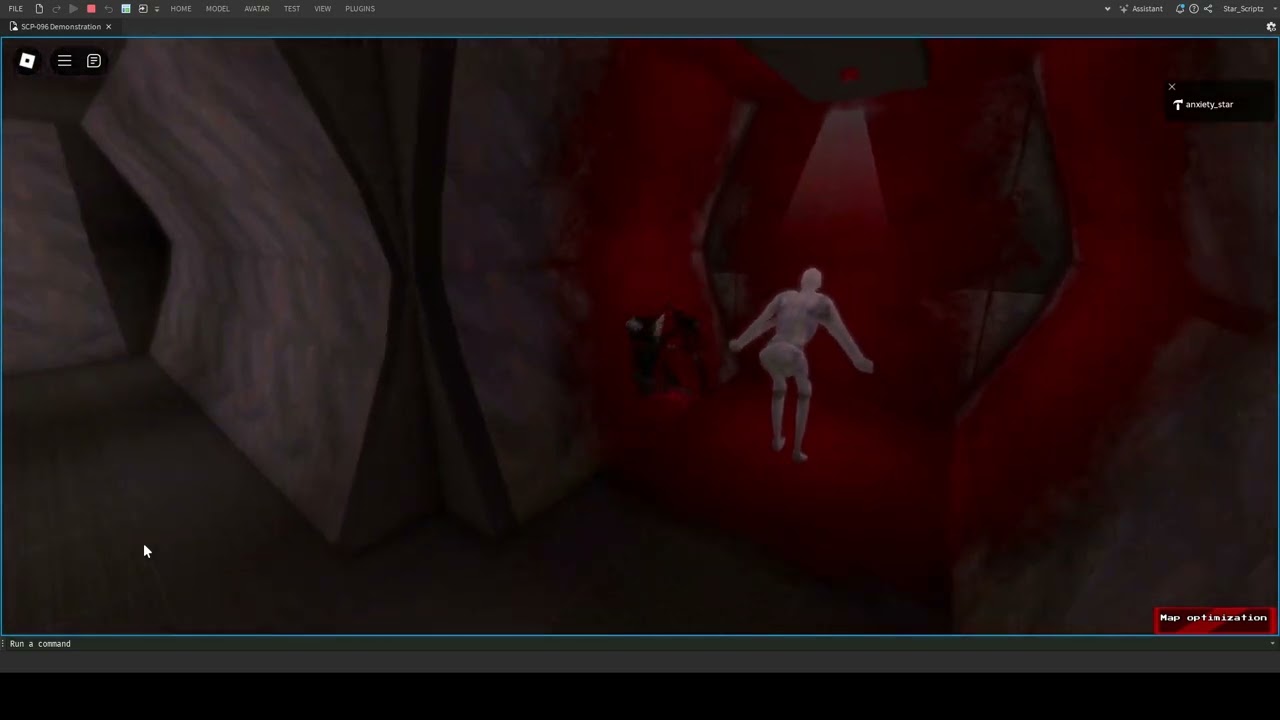This screenshot has width=1280, height=720.
Task: Open viewport settings gear icon
Action: tap(1271, 27)
